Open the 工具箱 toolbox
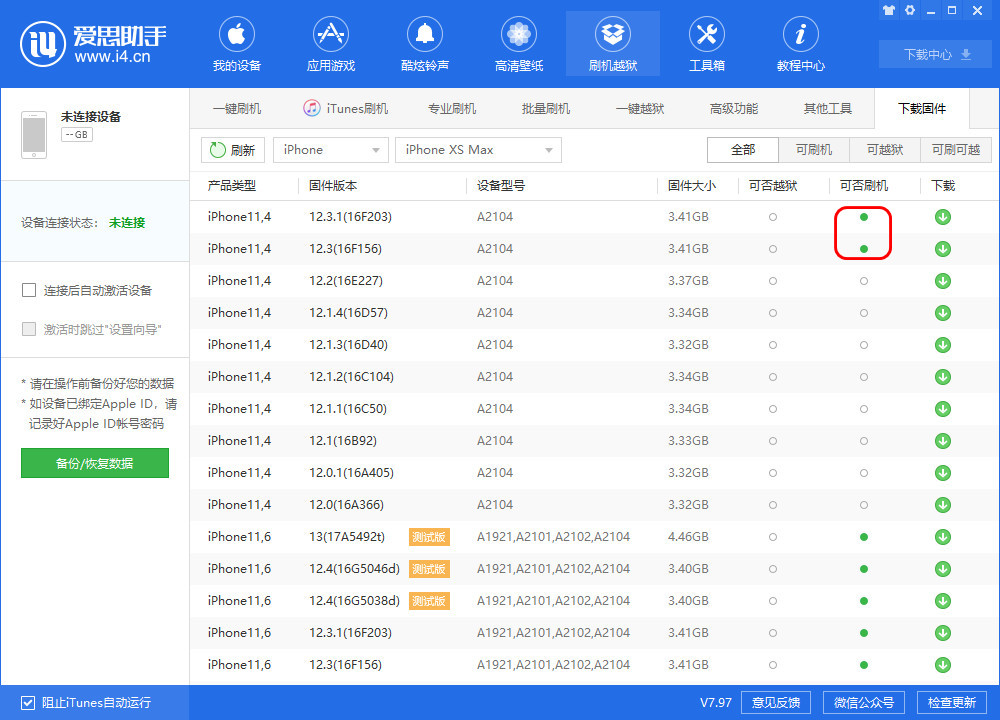This screenshot has height=720, width=1000. coord(707,46)
